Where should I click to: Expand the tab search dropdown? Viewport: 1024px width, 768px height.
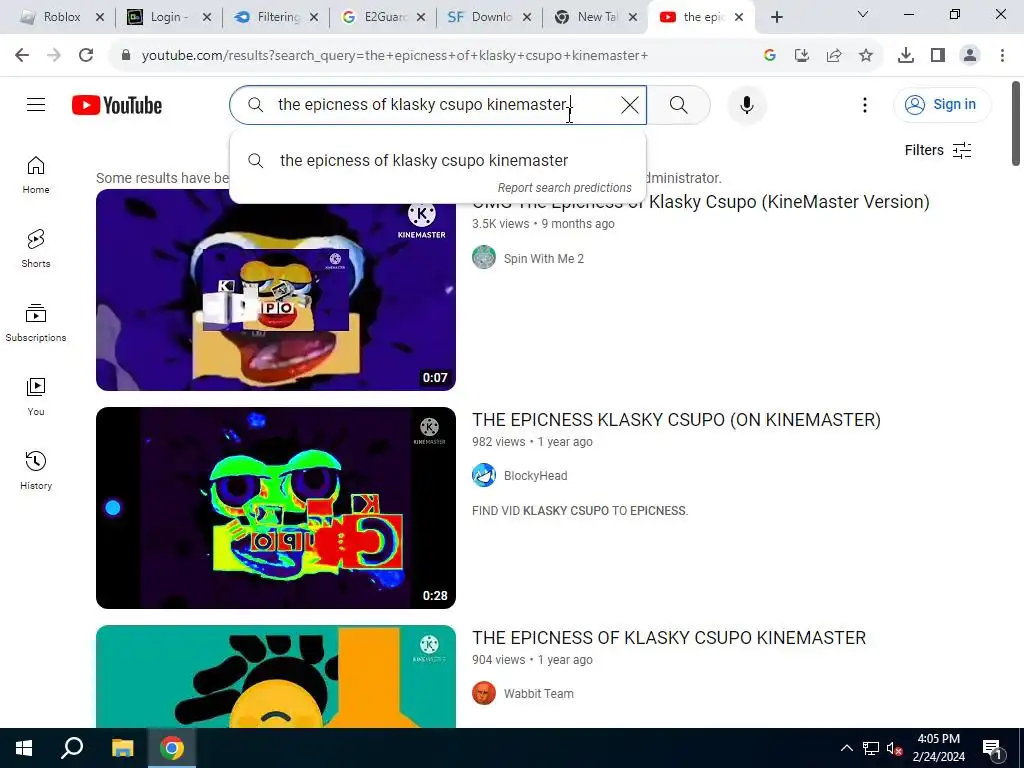[863, 14]
